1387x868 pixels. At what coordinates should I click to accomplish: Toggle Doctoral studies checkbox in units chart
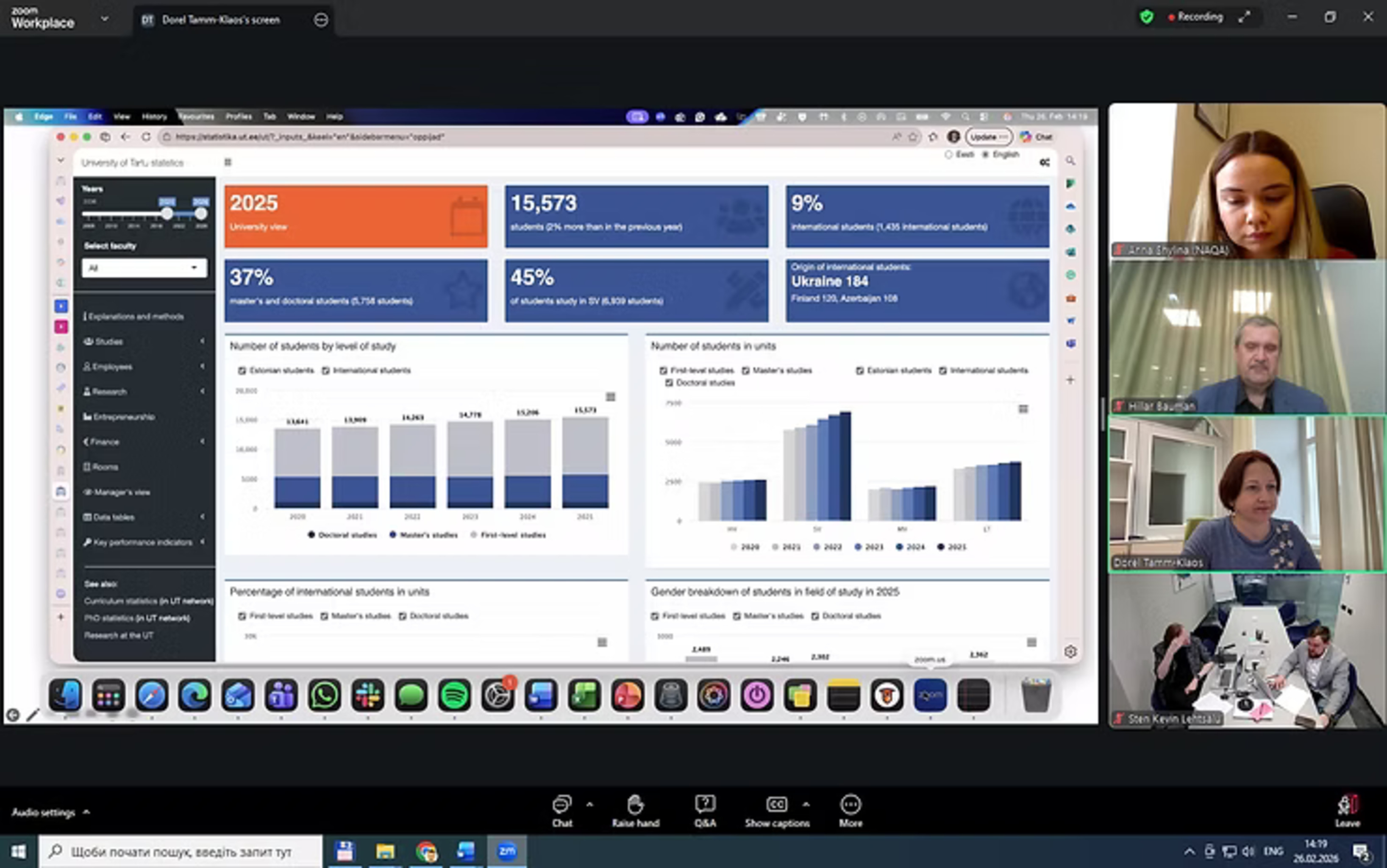669,383
